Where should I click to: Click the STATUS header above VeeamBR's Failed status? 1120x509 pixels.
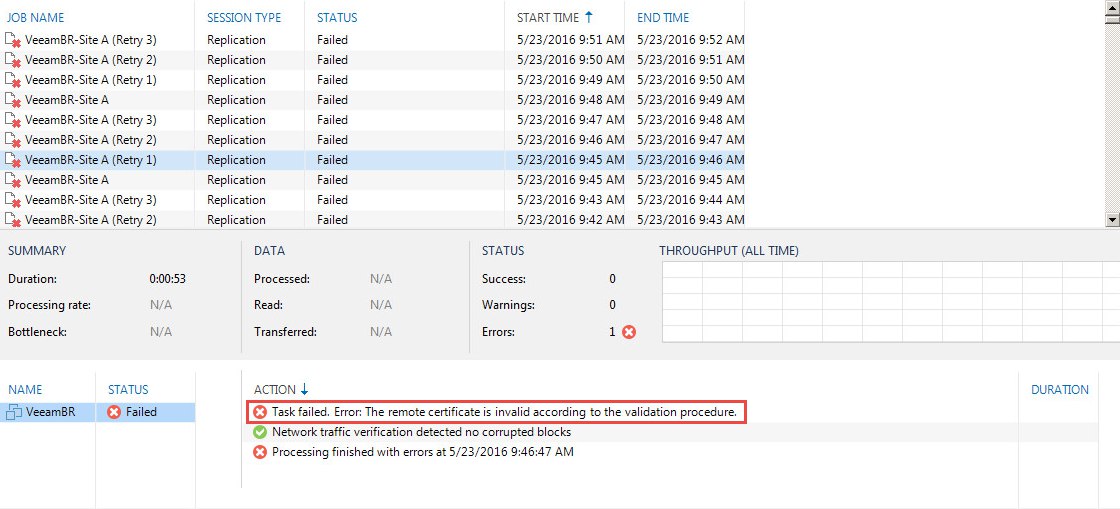[128, 389]
